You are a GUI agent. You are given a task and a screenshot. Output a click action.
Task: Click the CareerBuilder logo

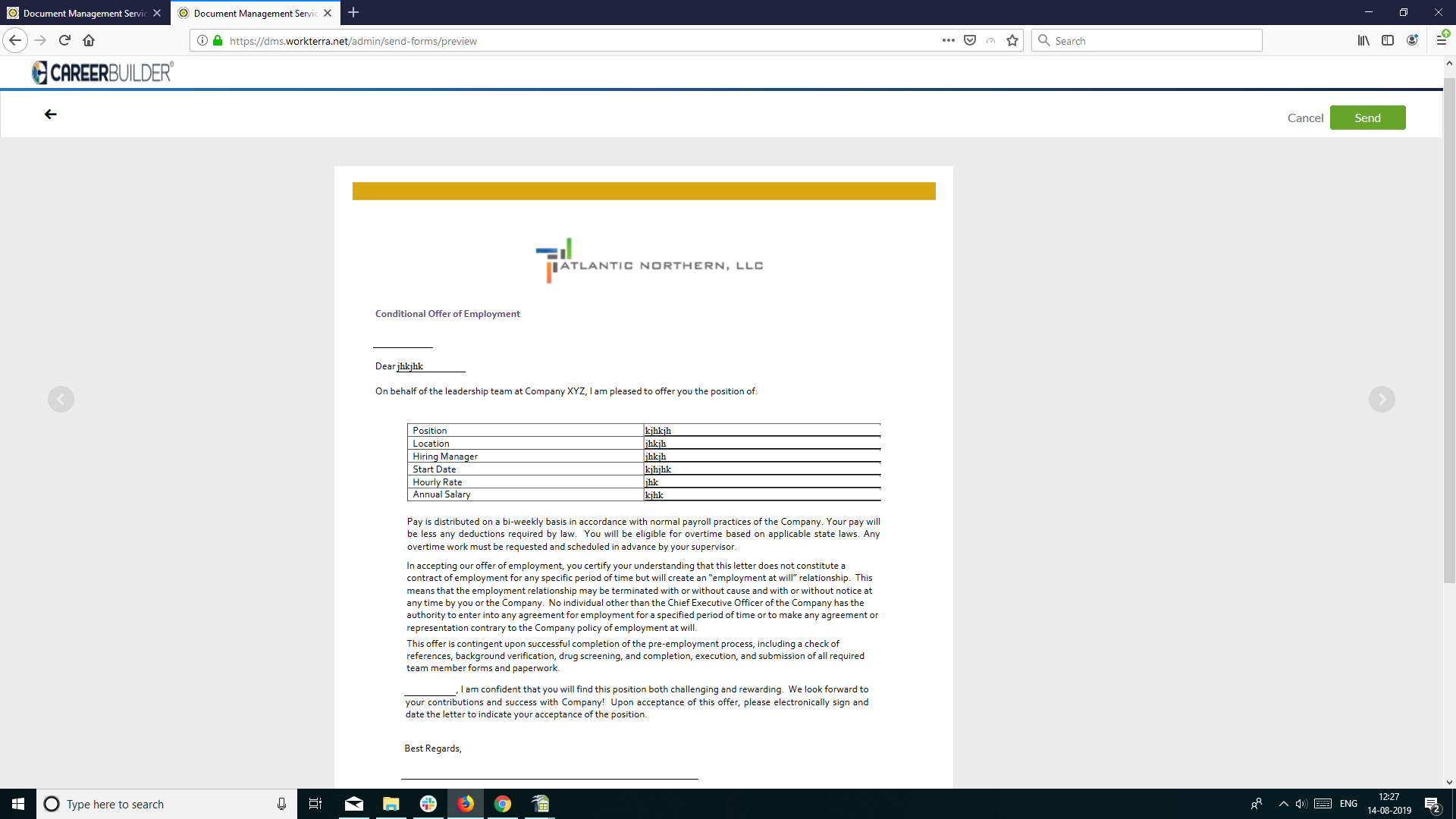[103, 73]
